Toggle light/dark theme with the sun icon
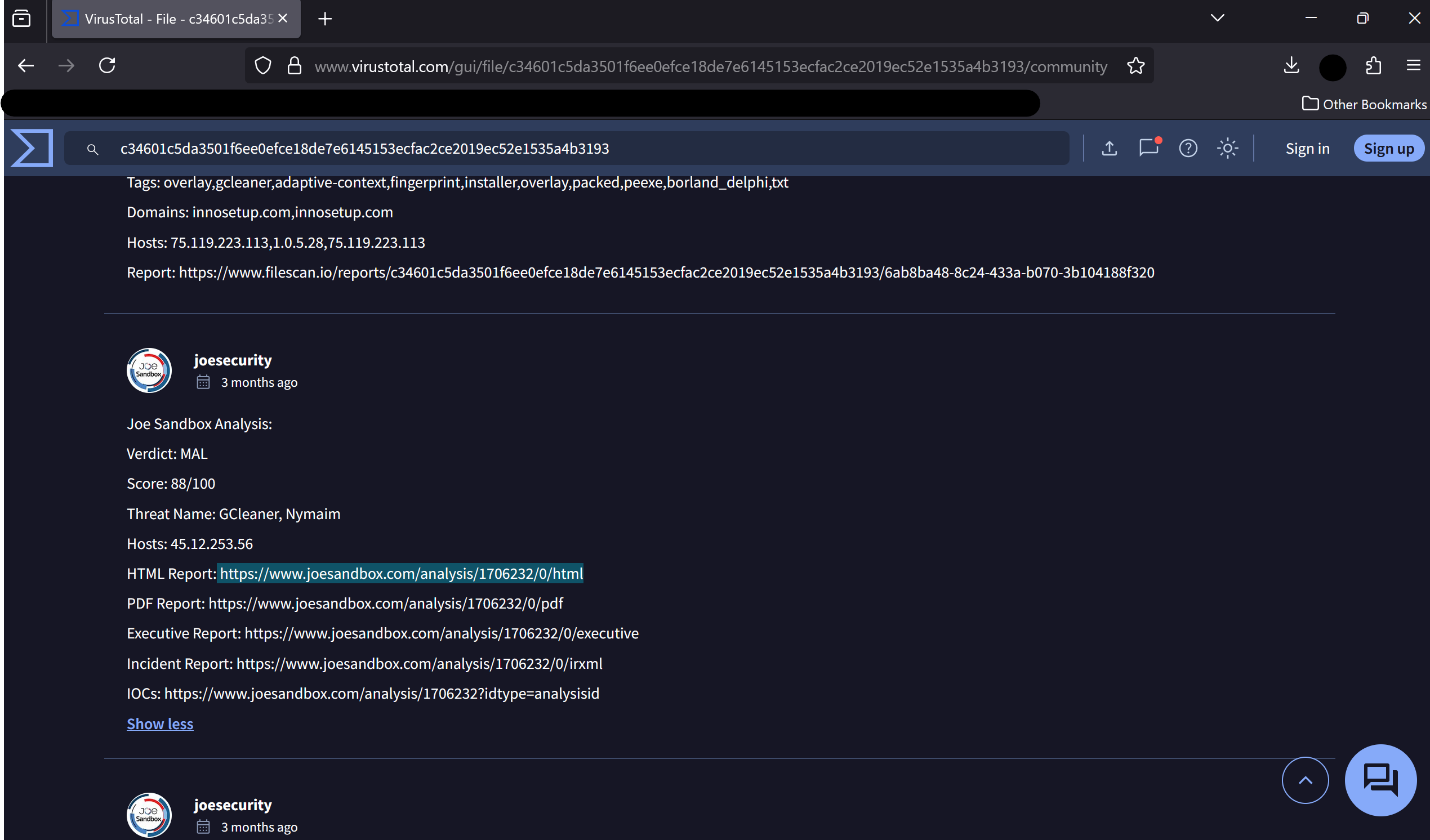The image size is (1430, 840). pos(1227,148)
